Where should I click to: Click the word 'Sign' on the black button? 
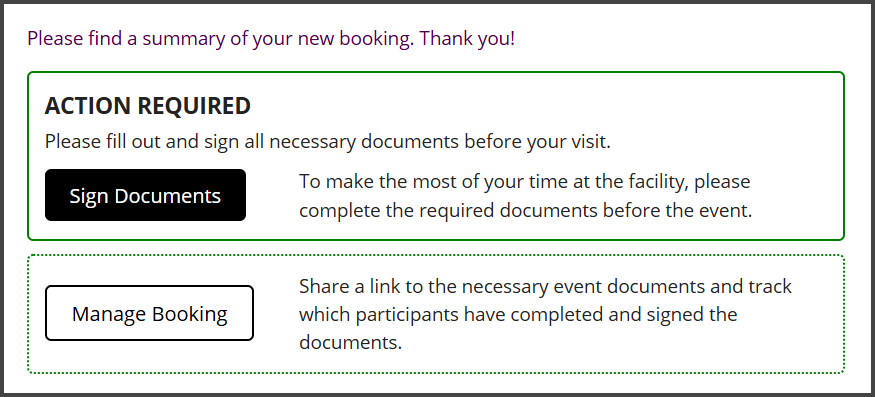point(88,196)
